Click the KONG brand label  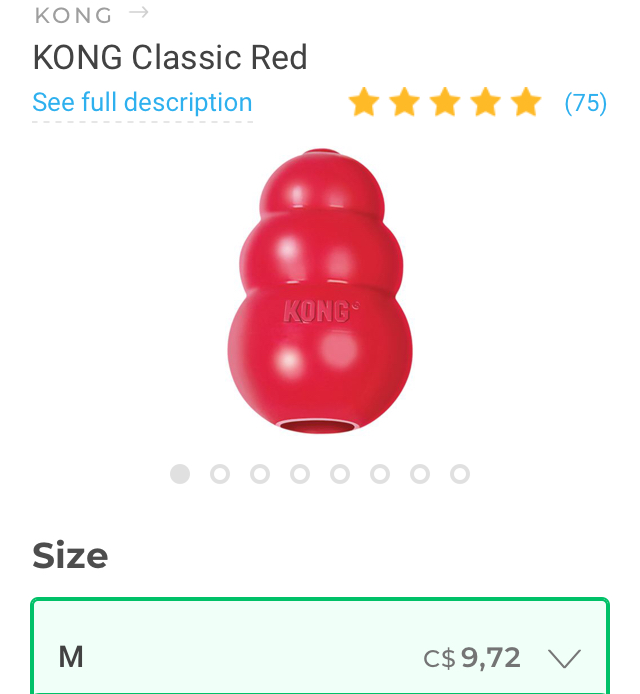click(x=73, y=15)
